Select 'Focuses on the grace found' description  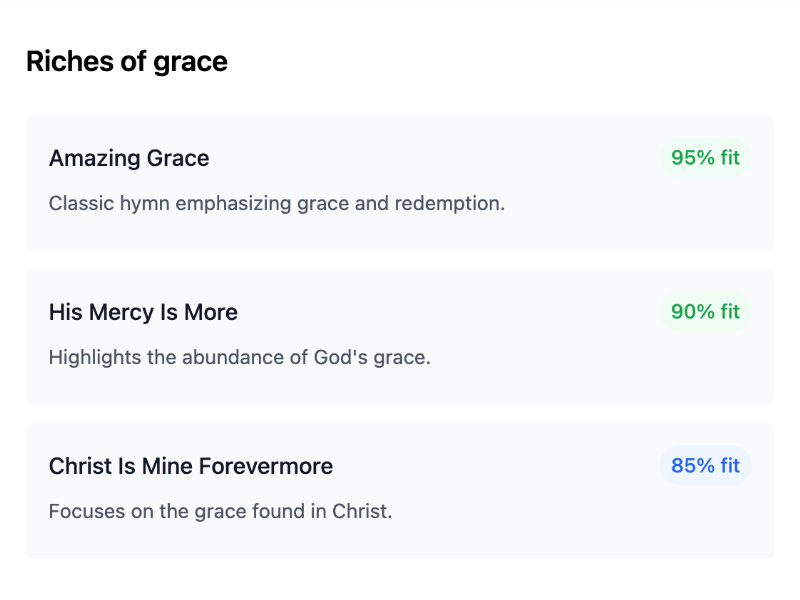[220, 512]
